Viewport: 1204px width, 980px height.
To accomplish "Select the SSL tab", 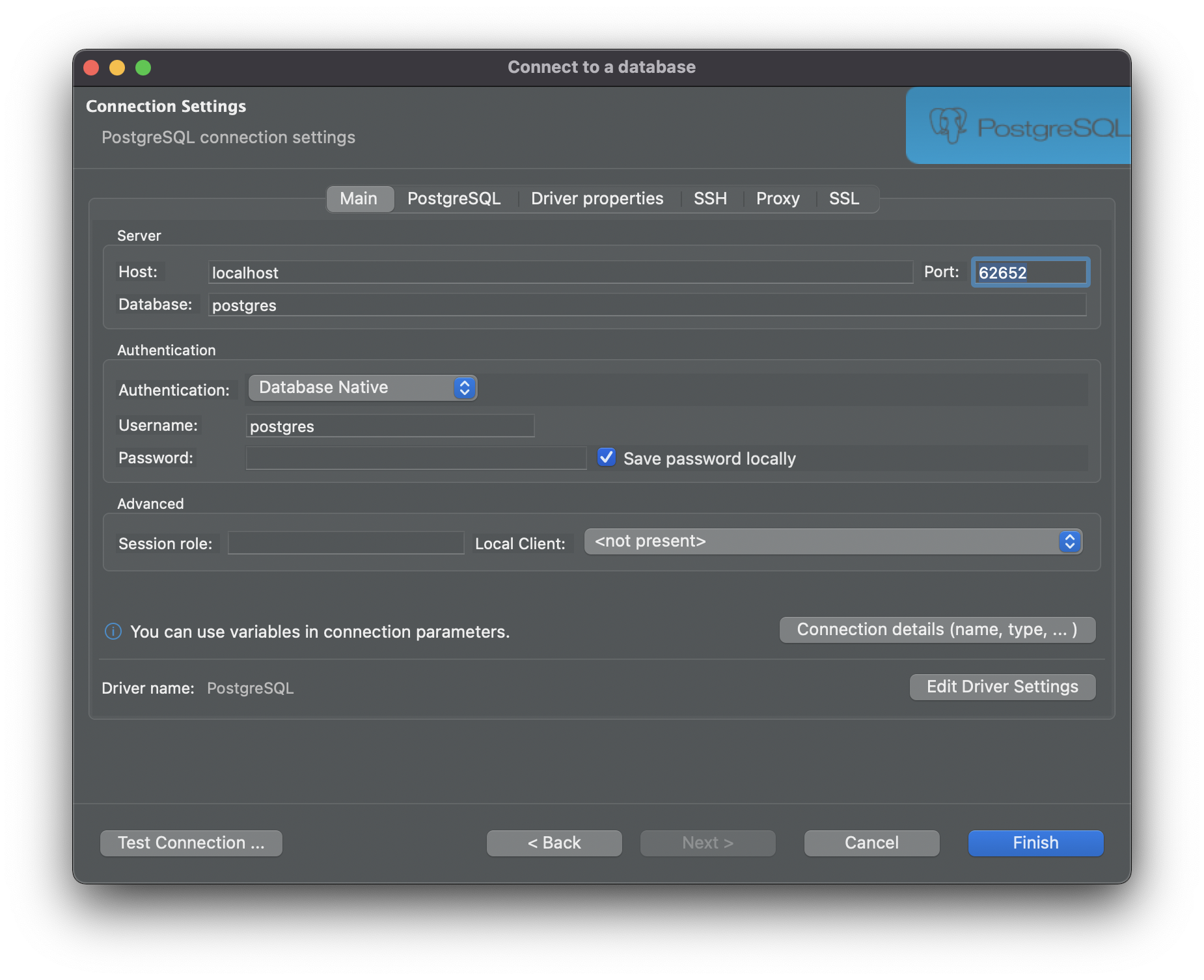I will click(843, 198).
